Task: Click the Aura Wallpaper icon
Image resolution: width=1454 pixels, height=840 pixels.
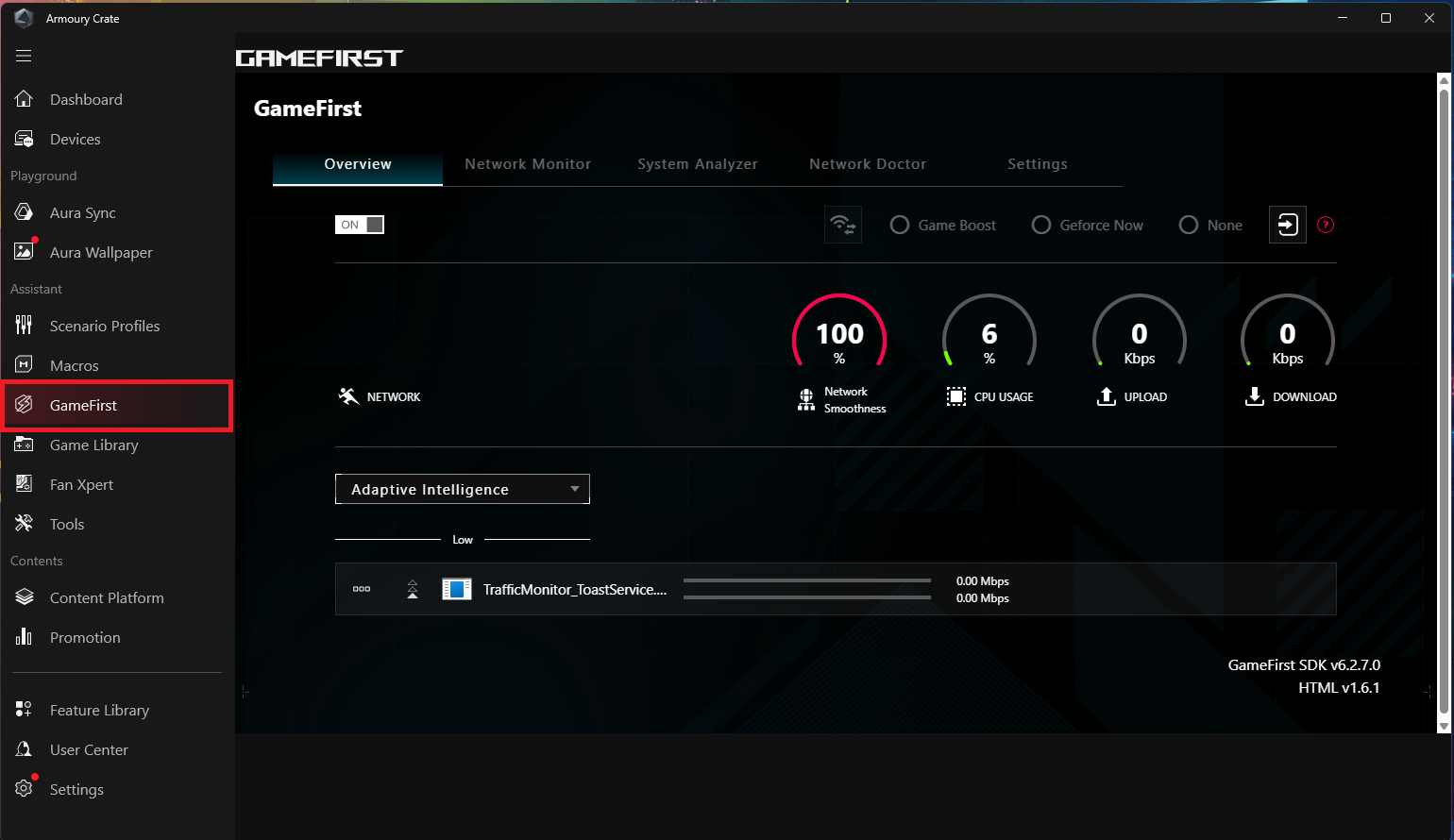Action: coord(24,252)
